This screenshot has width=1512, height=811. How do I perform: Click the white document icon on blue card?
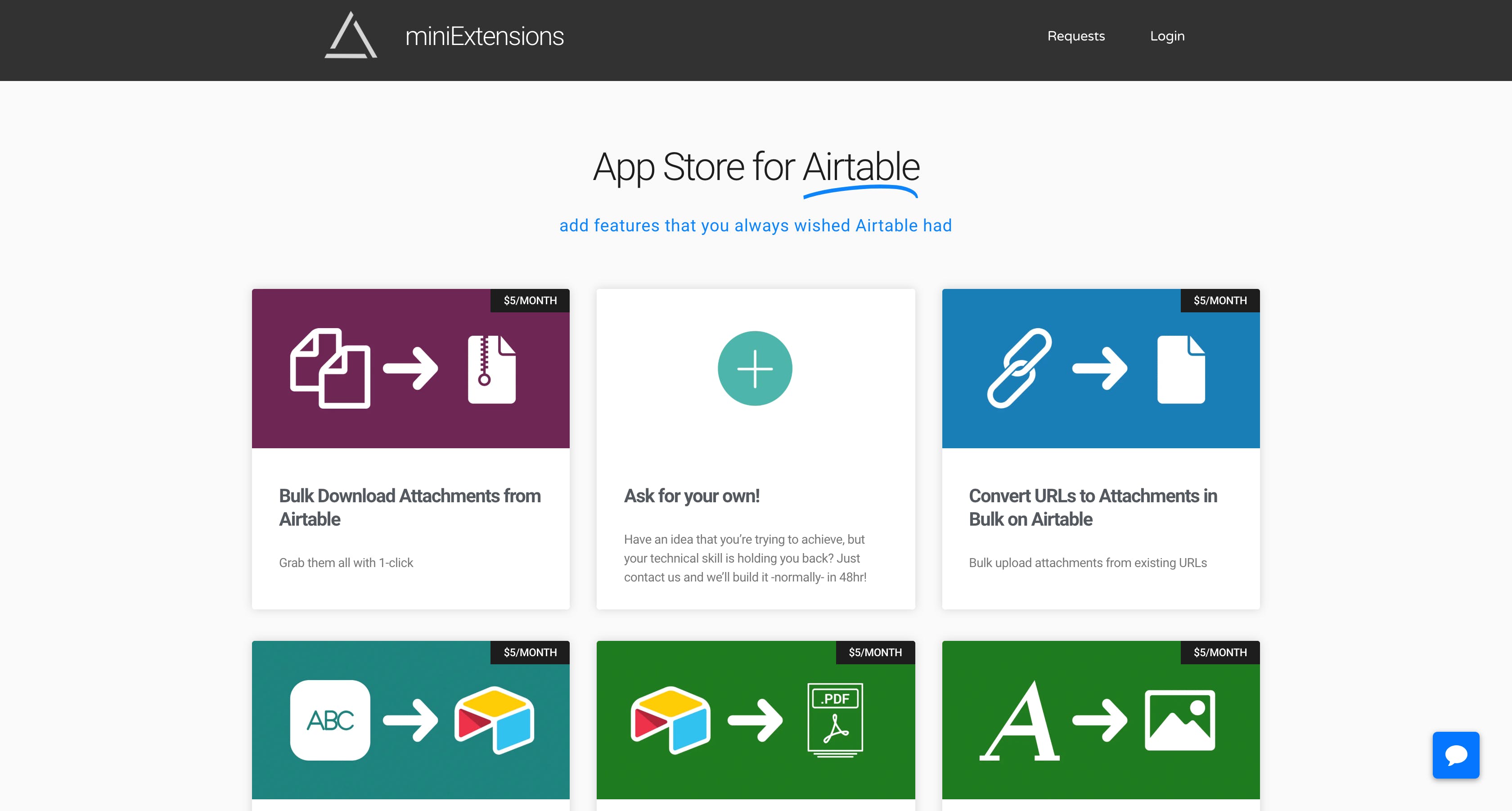pos(1181,369)
